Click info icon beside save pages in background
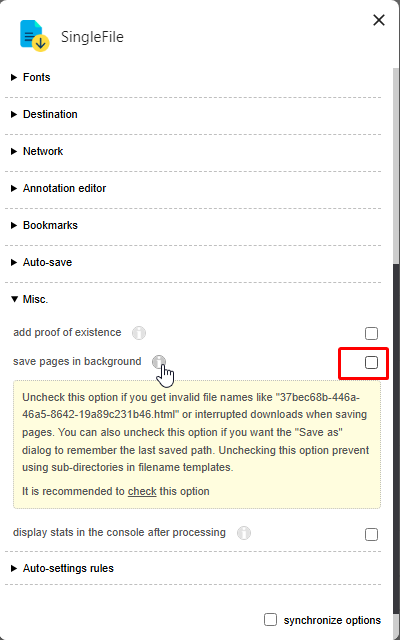This screenshot has width=400, height=640. coord(159,362)
